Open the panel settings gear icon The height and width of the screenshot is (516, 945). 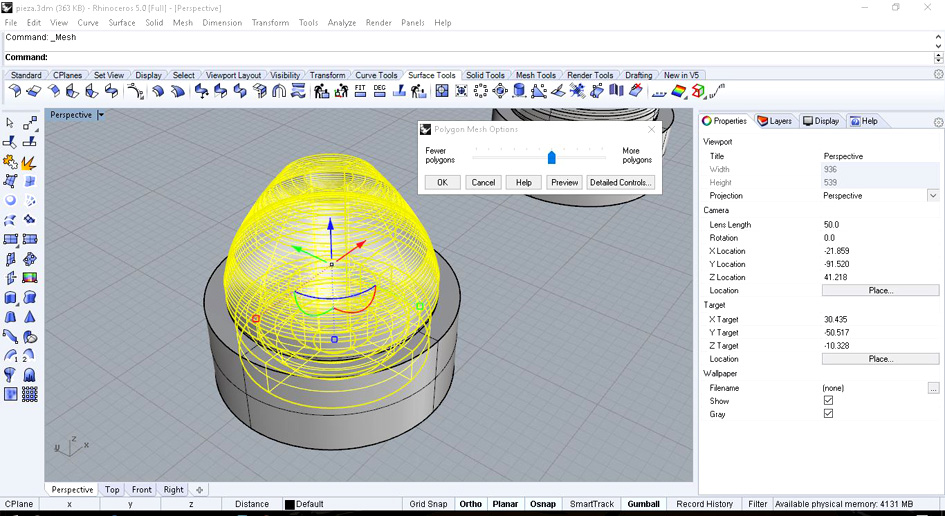(x=938, y=122)
